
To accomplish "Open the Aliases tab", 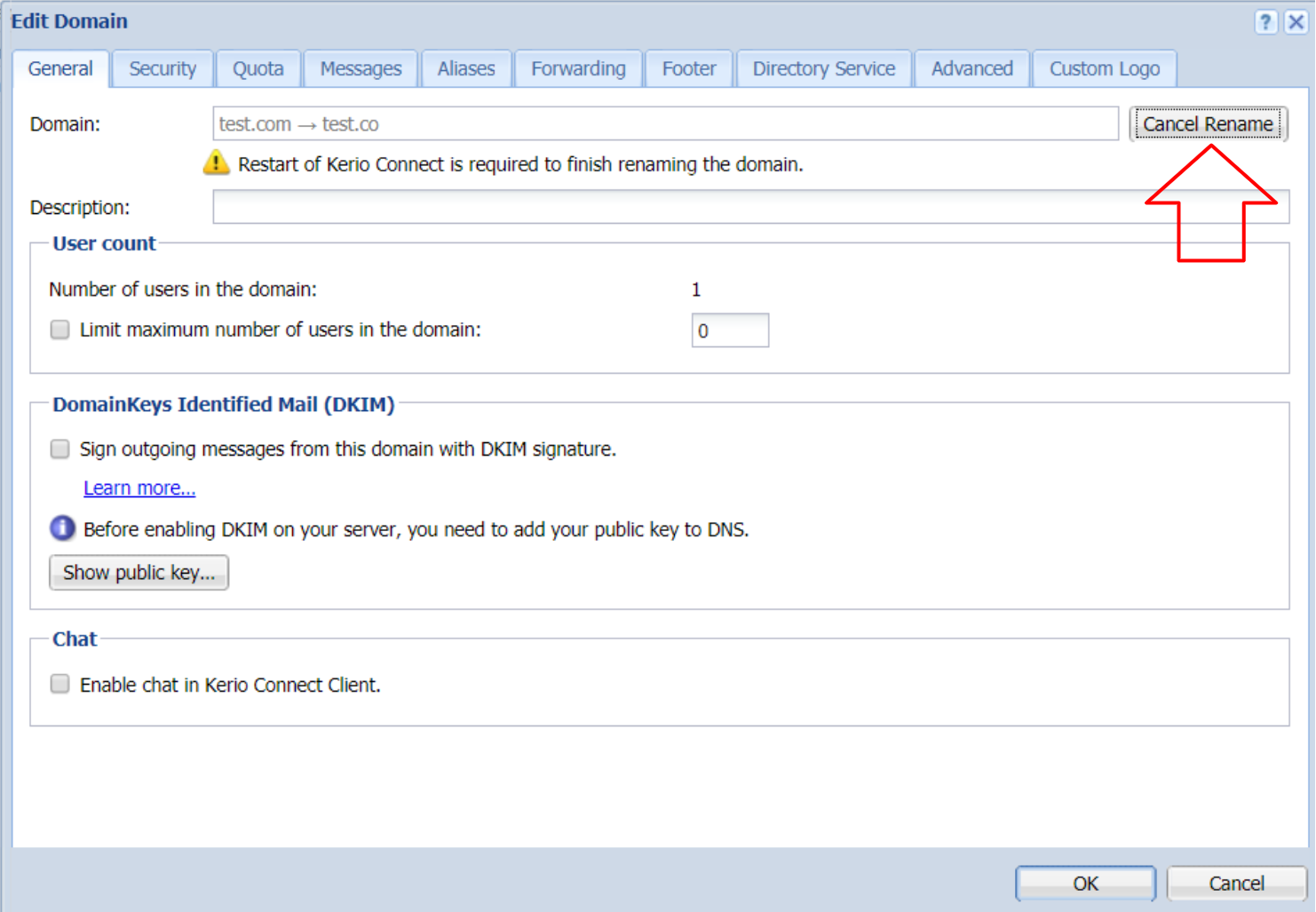I will pyautogui.click(x=466, y=69).
